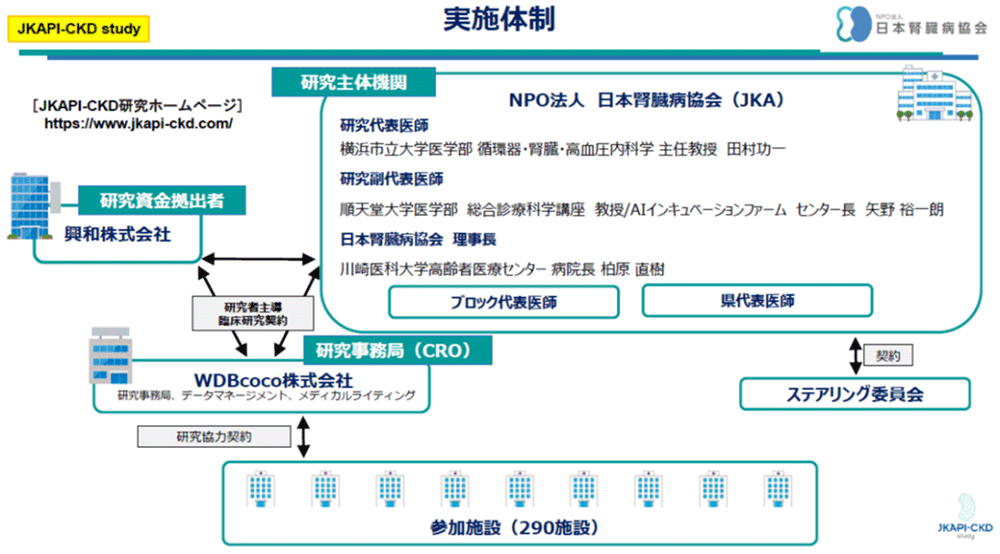Click the gray building icon beside WDBcoco
The image size is (1000, 554).
[x=110, y=356]
